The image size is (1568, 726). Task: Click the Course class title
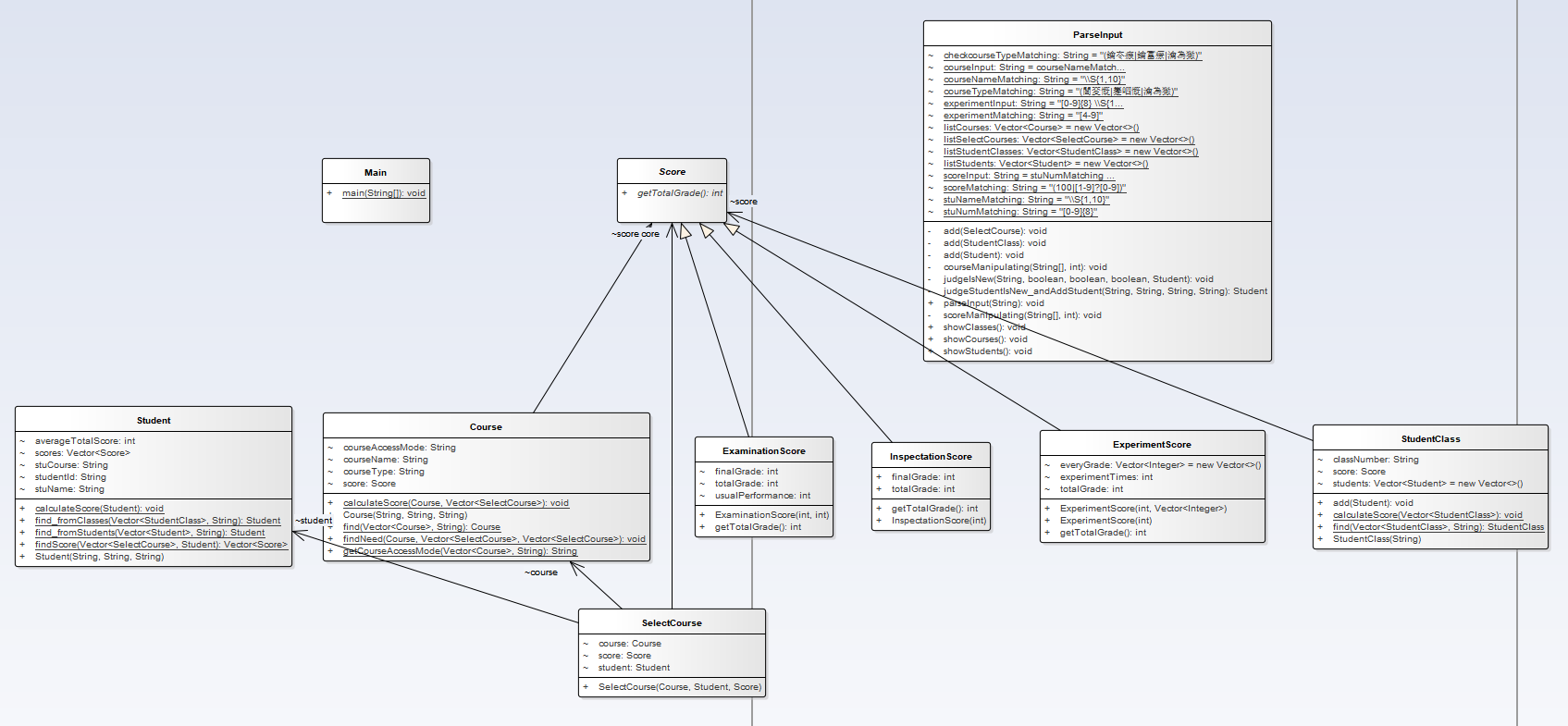pyautogui.click(x=486, y=426)
